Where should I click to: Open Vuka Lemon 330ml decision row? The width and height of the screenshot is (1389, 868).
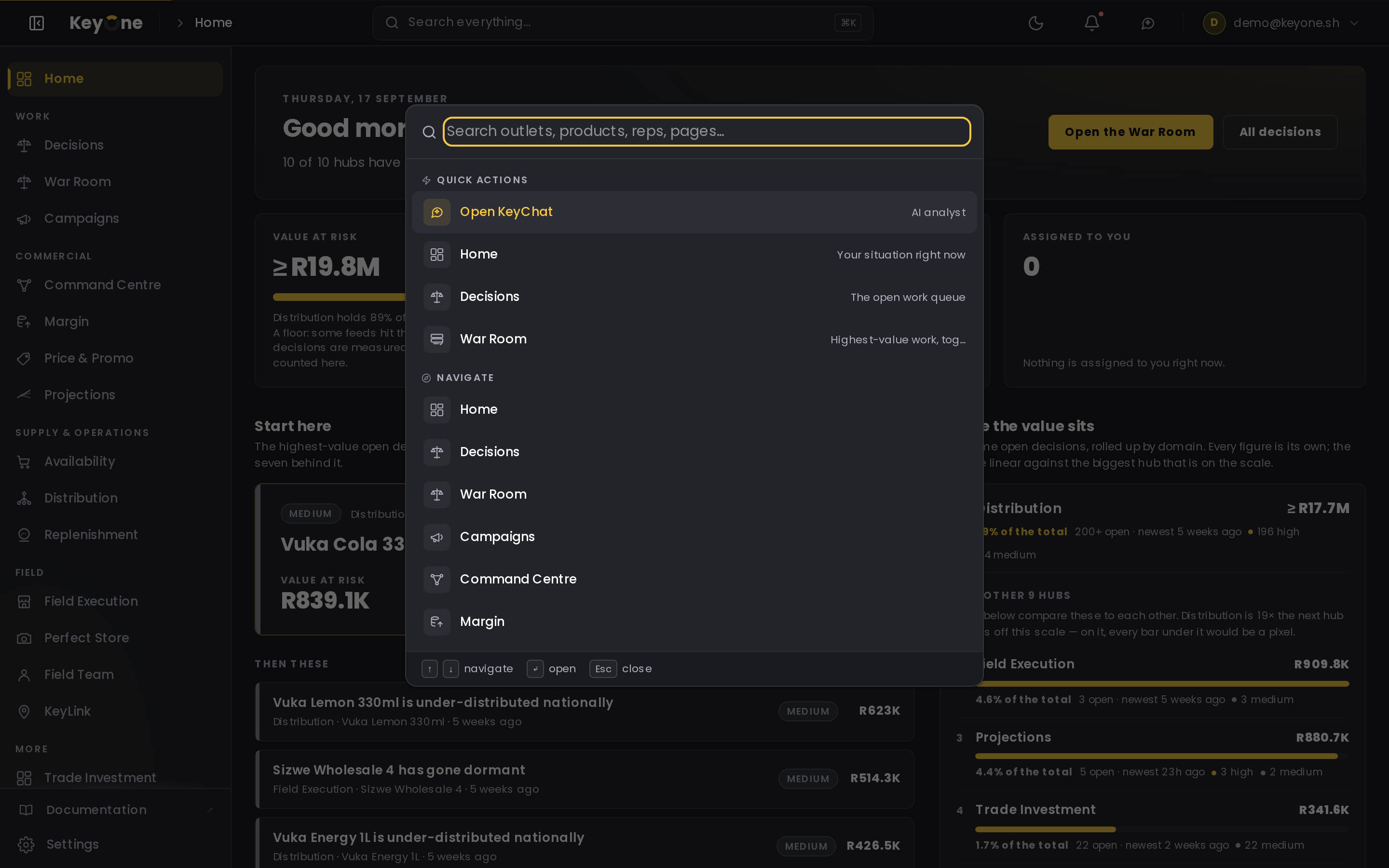tap(585, 711)
